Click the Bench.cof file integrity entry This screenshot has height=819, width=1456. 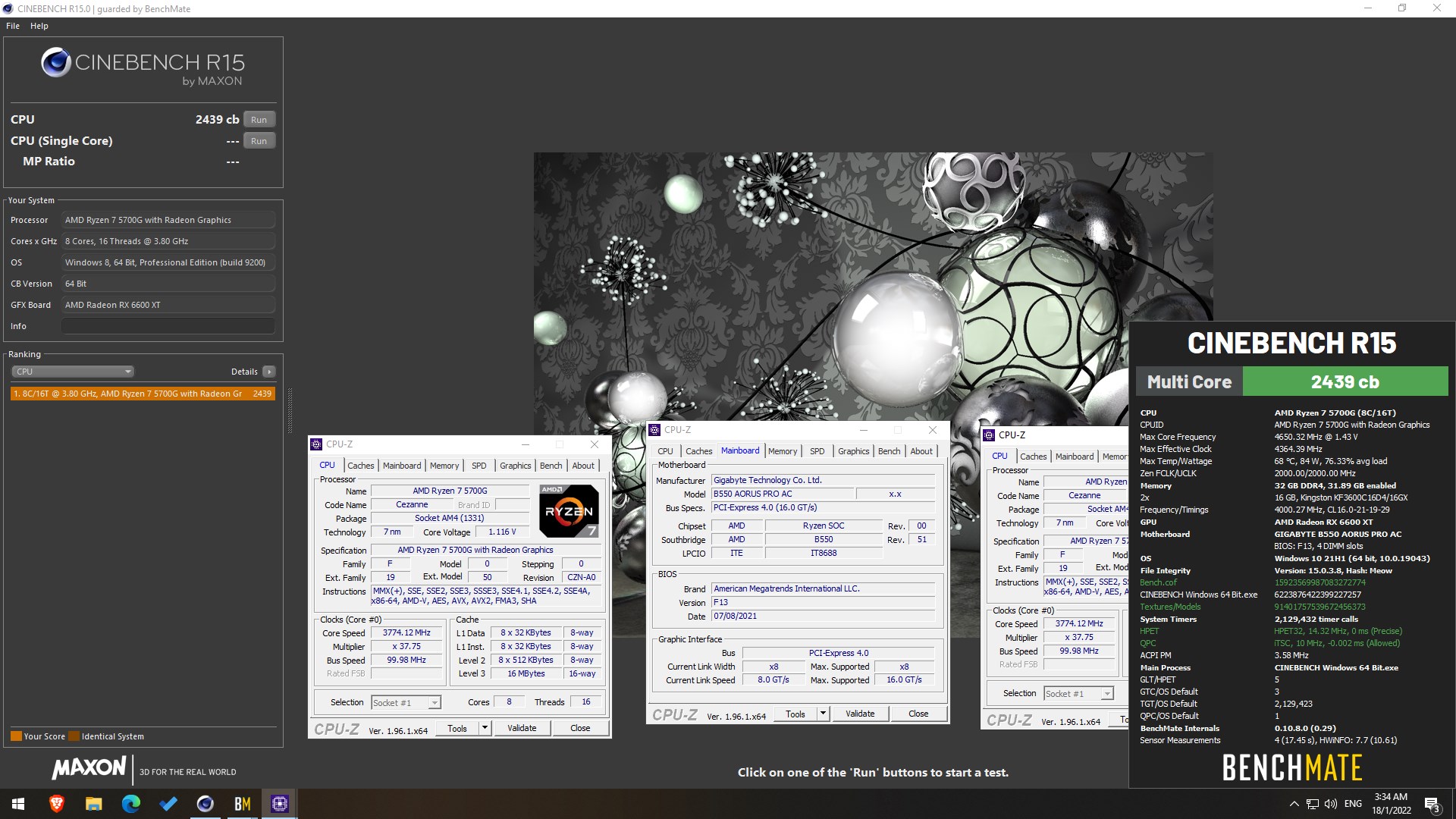click(x=1158, y=582)
